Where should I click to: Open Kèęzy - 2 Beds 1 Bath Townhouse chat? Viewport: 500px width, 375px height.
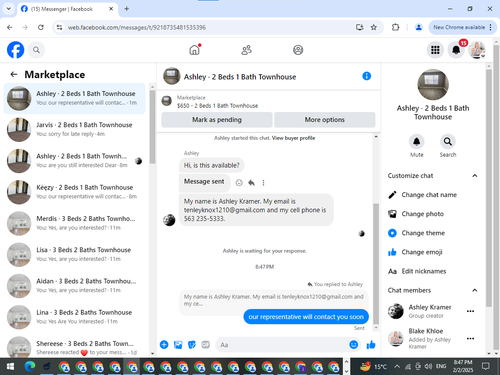click(75, 192)
